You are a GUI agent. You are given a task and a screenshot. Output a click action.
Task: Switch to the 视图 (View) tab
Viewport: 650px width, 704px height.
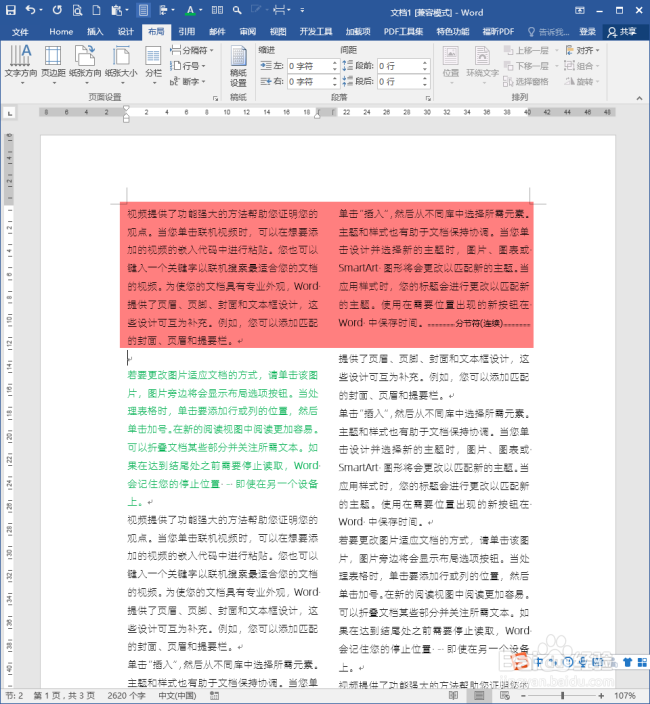tap(278, 32)
